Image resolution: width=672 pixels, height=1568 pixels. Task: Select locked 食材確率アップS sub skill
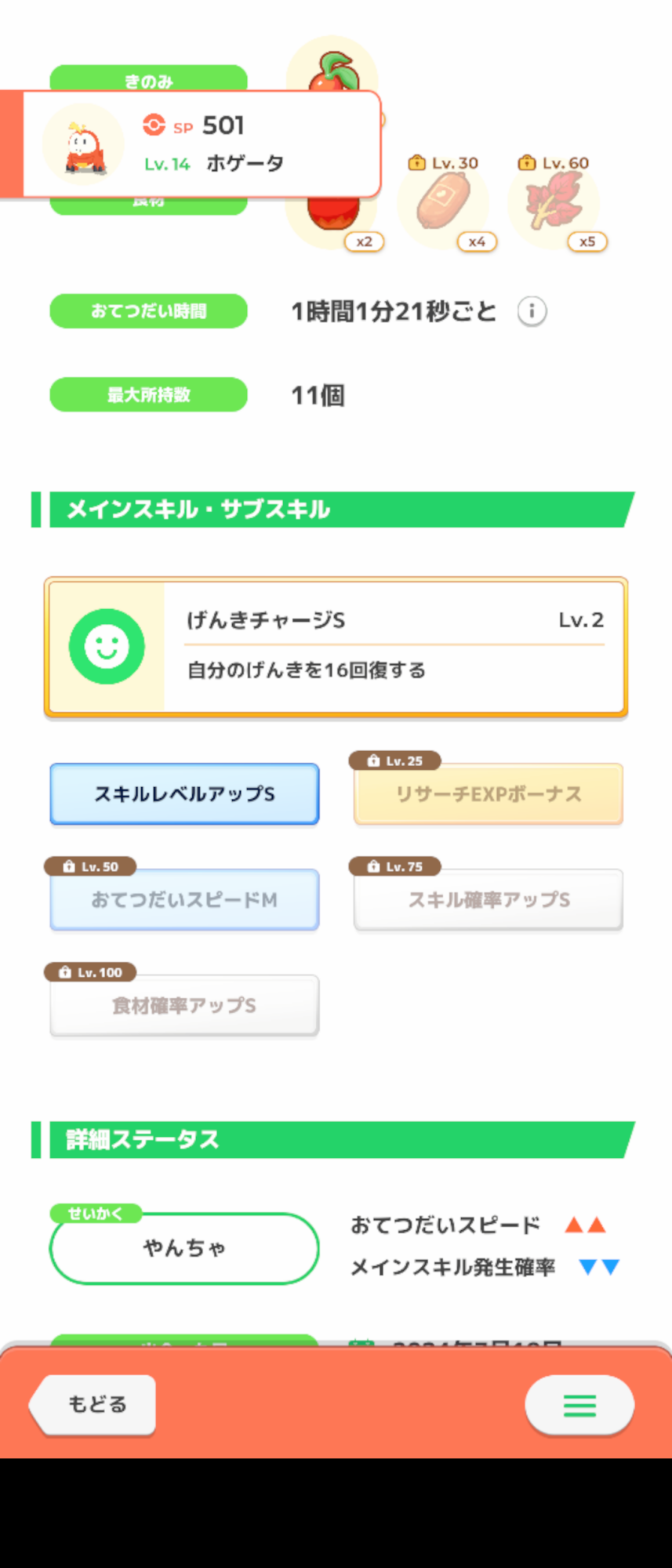coord(184,1005)
